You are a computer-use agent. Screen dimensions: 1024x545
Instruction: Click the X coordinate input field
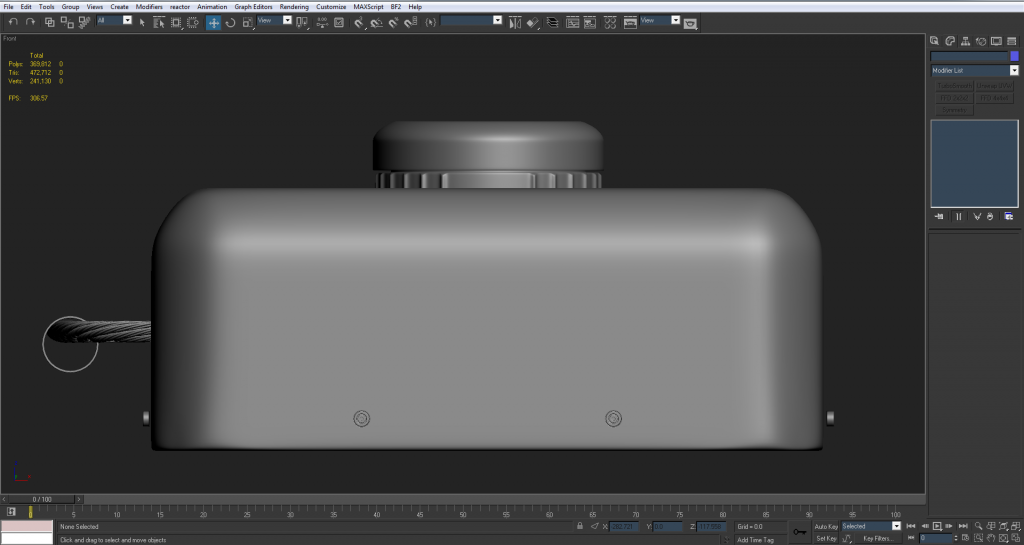click(x=625, y=526)
